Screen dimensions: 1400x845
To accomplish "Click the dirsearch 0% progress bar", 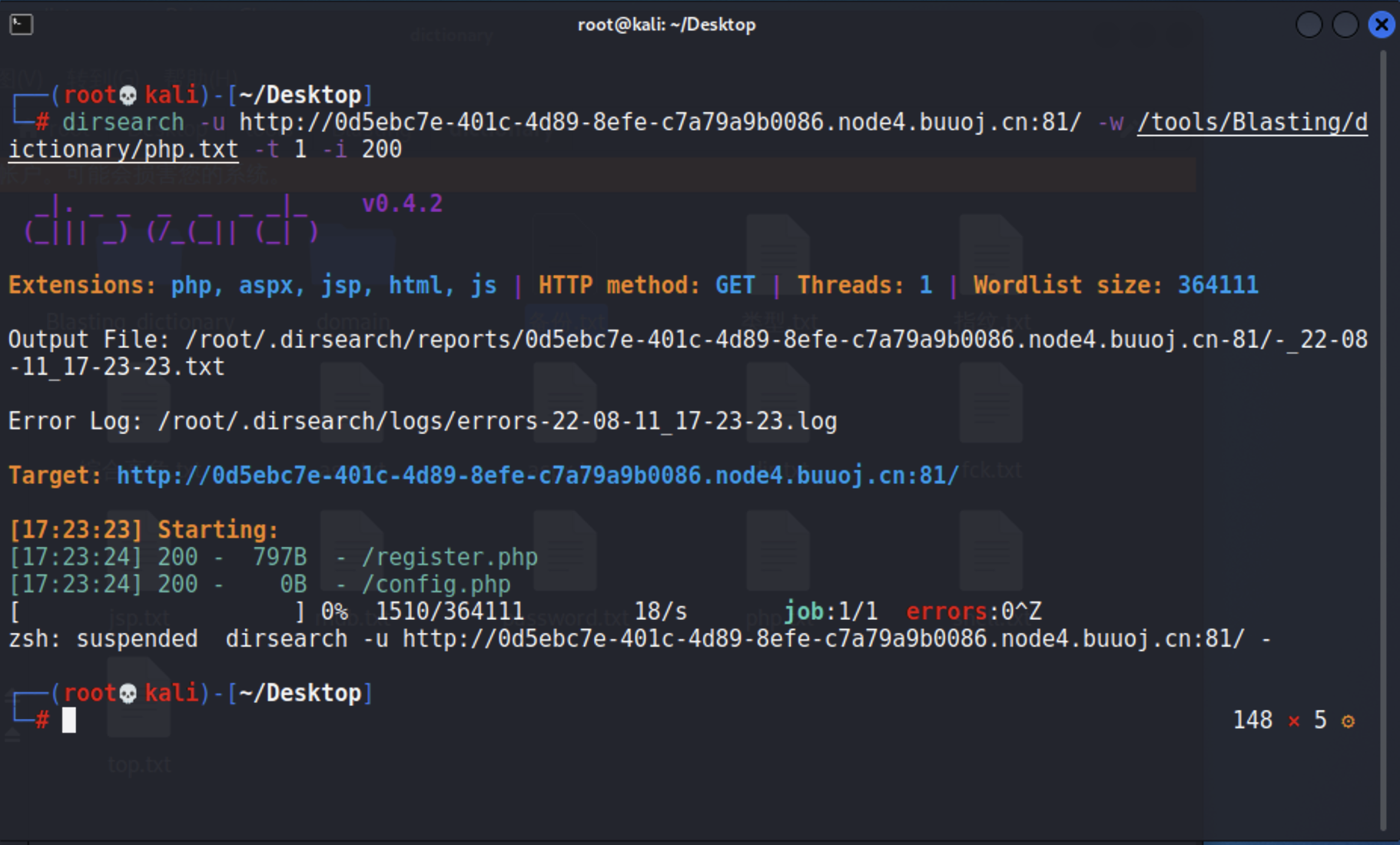I will pyautogui.click(x=159, y=612).
